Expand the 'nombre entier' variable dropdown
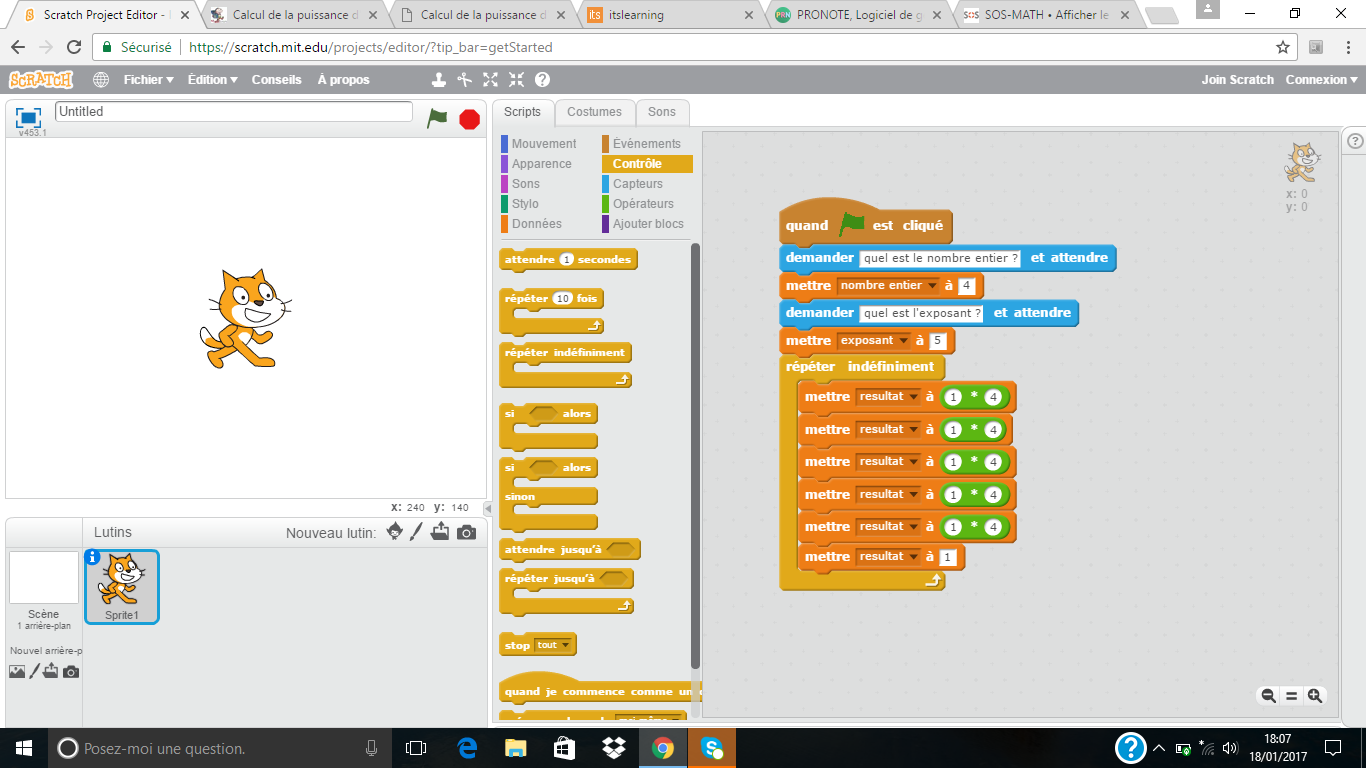 click(933, 286)
